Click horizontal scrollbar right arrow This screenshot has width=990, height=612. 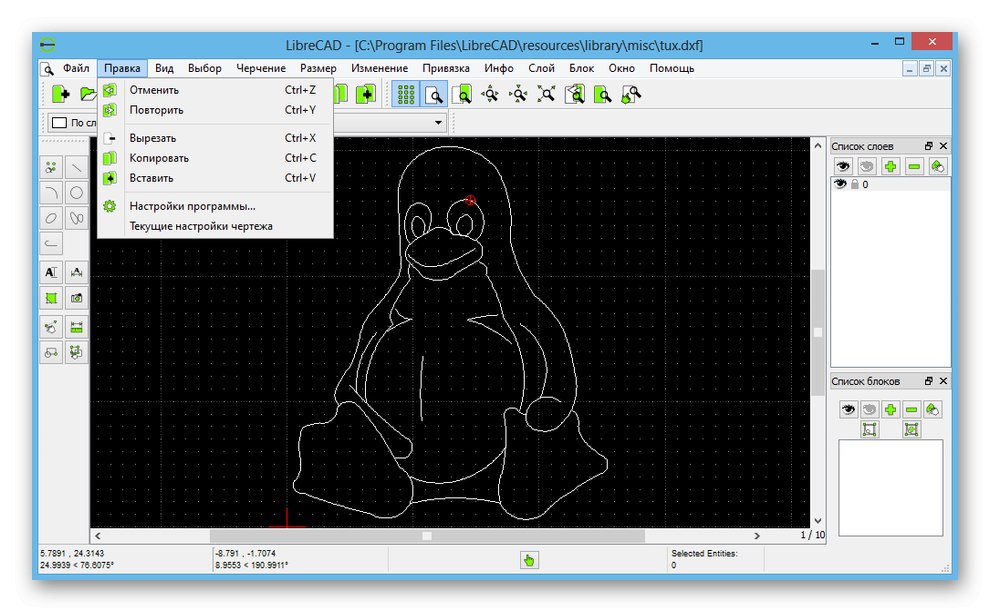[757, 536]
